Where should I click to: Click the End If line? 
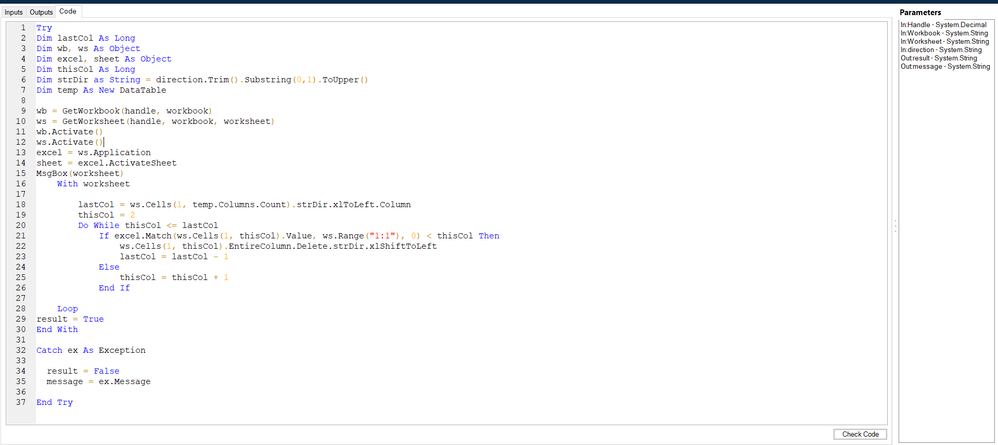coord(114,288)
